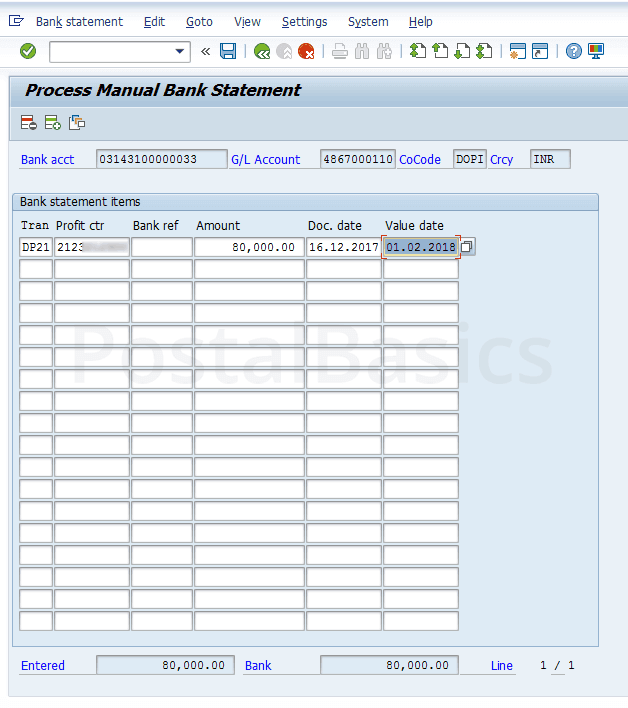Image resolution: width=628 pixels, height=708 pixels.
Task: Click the Bank ref field in first row
Action: (161, 247)
